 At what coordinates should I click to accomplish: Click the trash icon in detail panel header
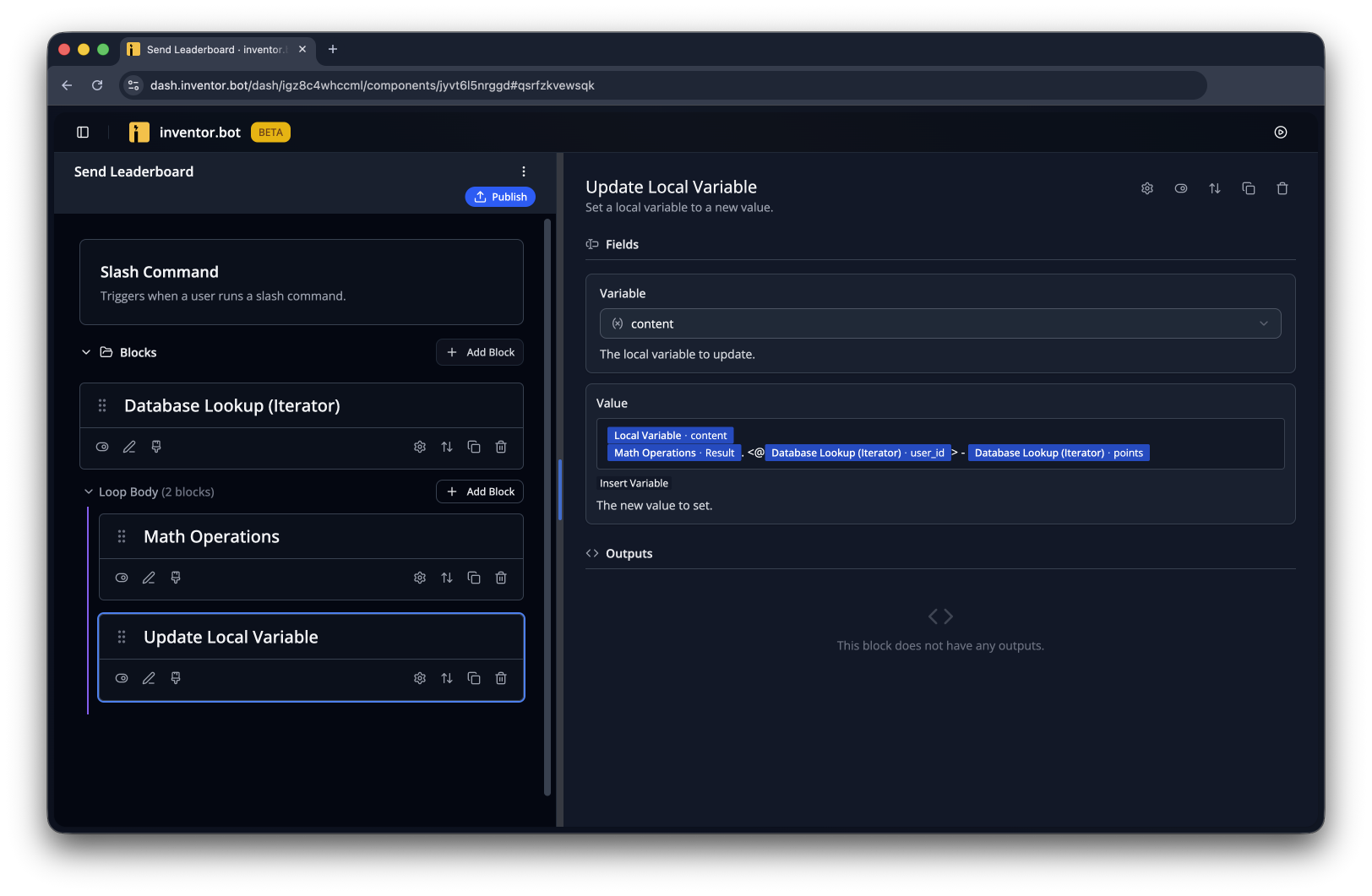pyautogui.click(x=1282, y=188)
